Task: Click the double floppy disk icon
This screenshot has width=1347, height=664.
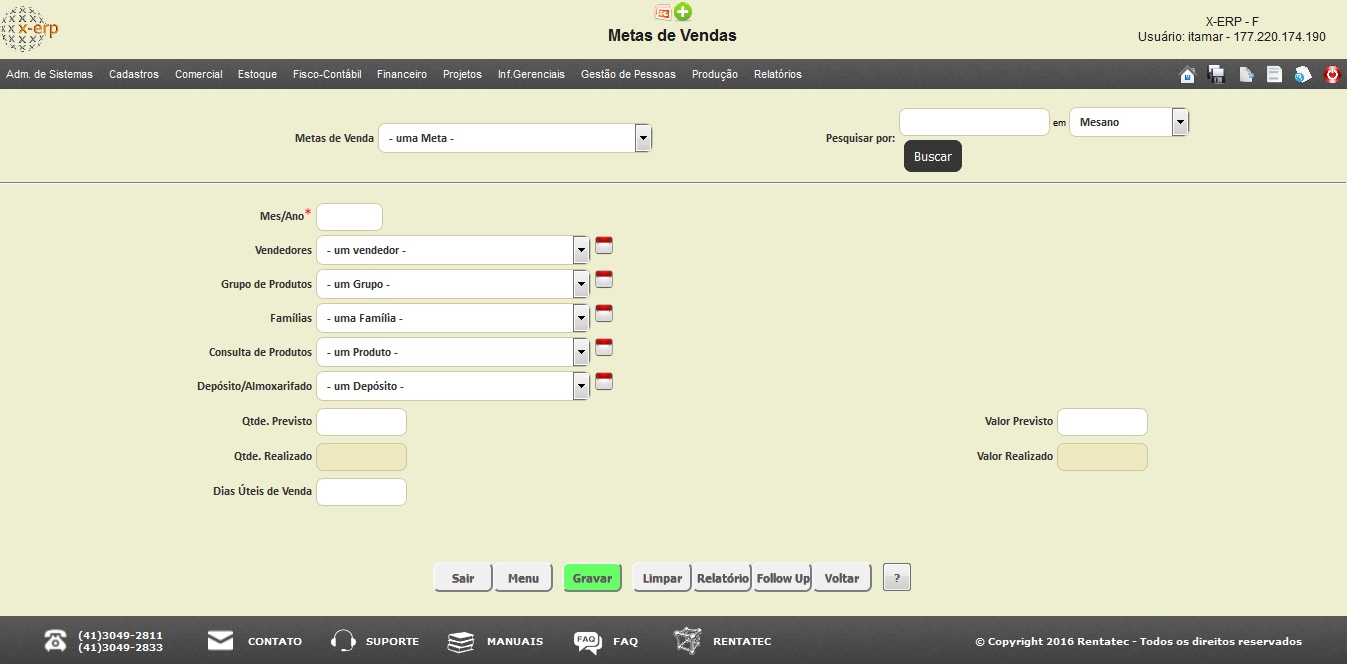Action: [1217, 75]
